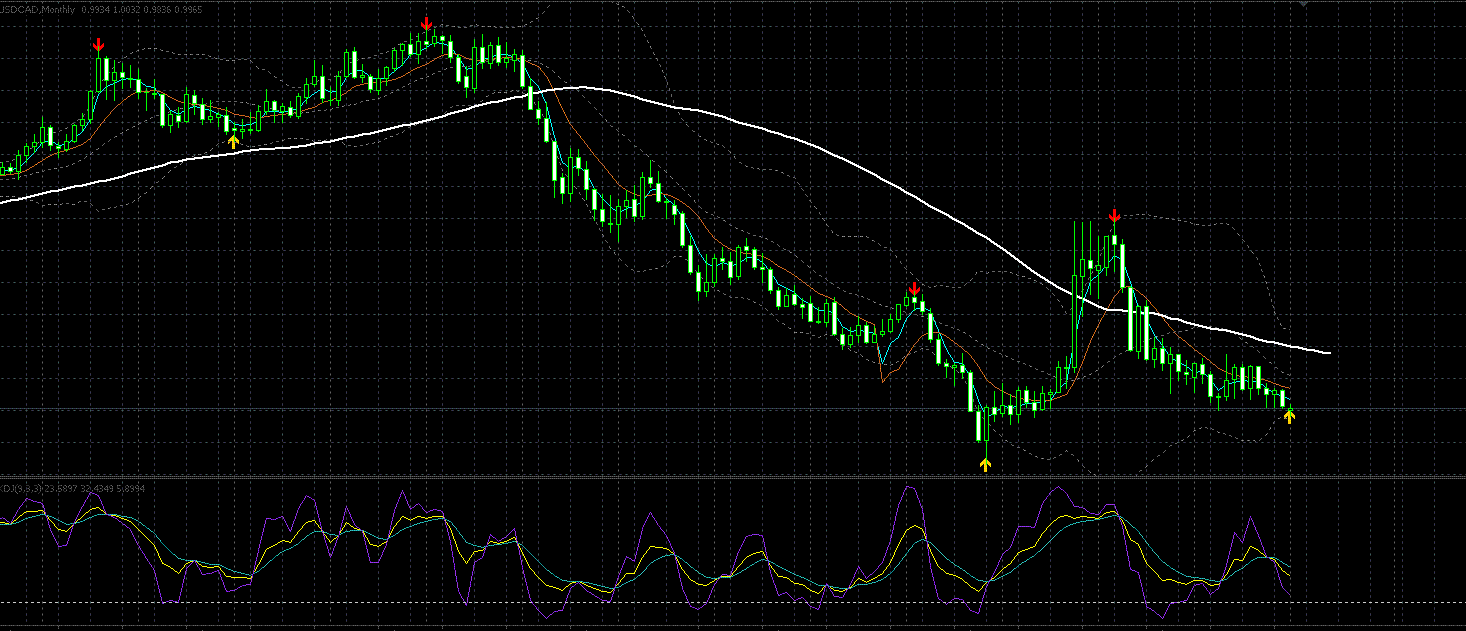Select the USDCAD,Monthly chart title text
The width and height of the screenshot is (1466, 631).
click(x=38, y=9)
